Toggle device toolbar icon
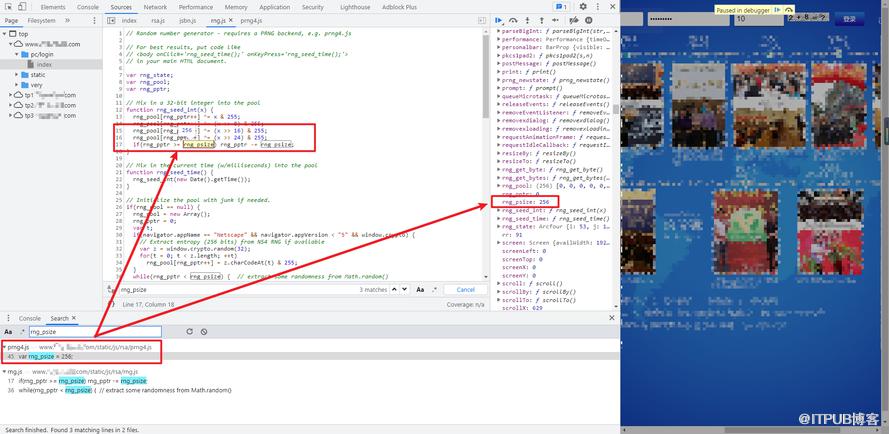Viewport: 889px width, 434px height. 22,7
